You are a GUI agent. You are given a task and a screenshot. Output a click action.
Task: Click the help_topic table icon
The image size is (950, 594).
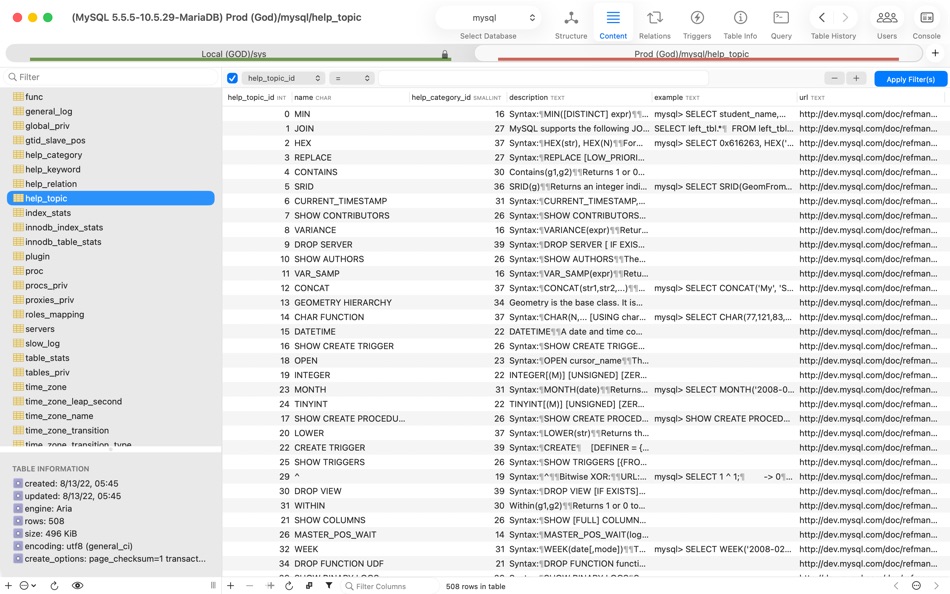pyautogui.click(x=18, y=198)
